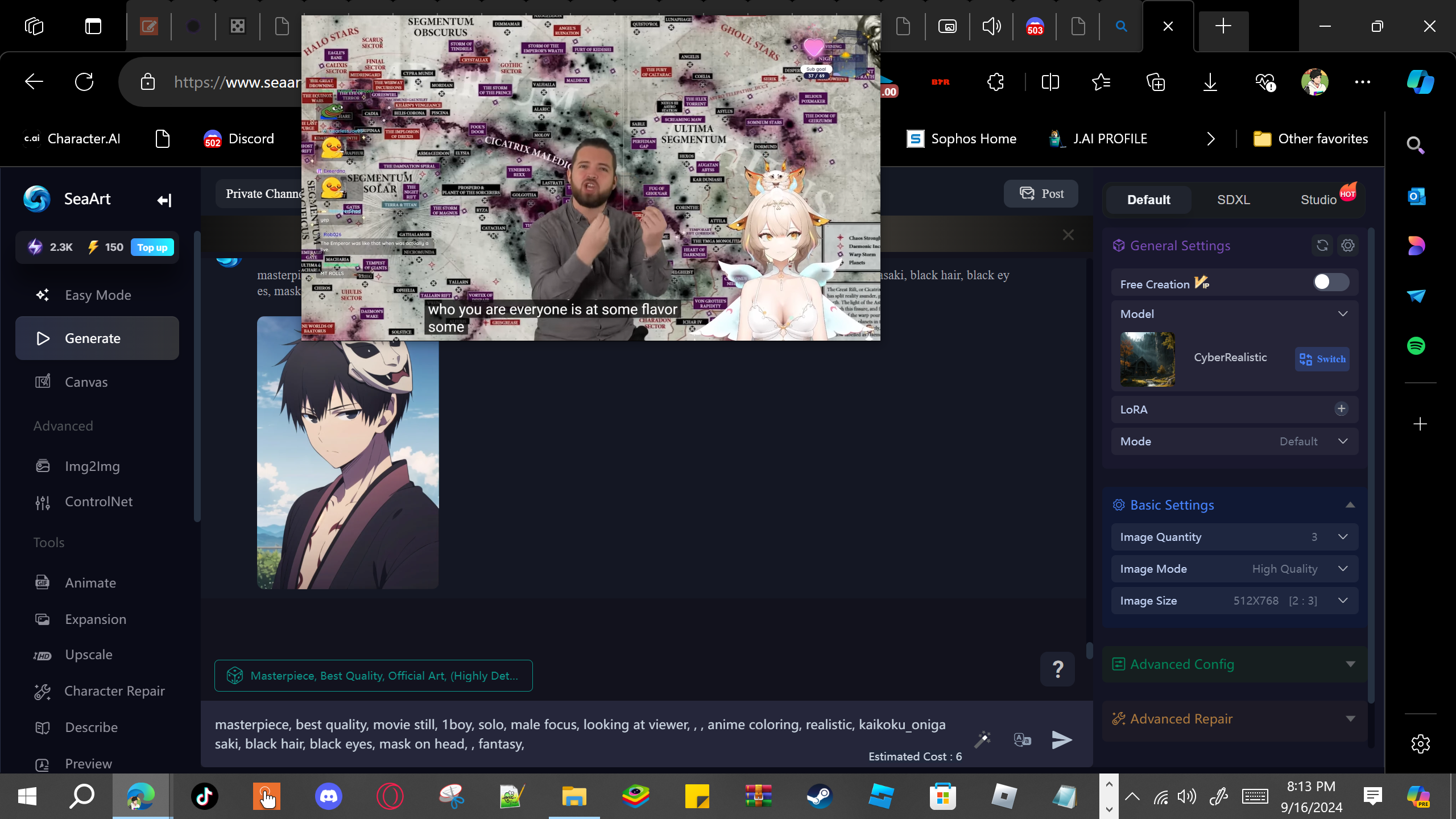Expand the Model section chevron
The height and width of the screenshot is (819, 1456).
1343,314
